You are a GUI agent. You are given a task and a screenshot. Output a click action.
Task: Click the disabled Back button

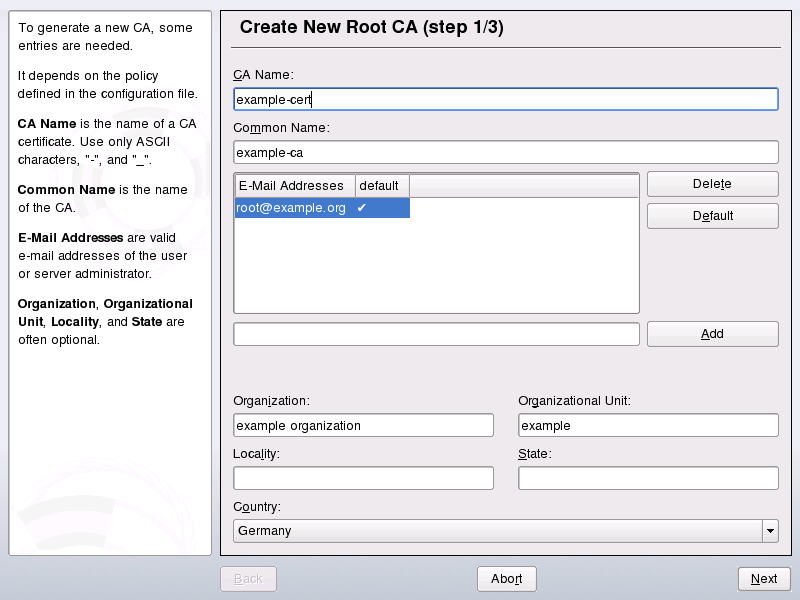tap(248, 579)
